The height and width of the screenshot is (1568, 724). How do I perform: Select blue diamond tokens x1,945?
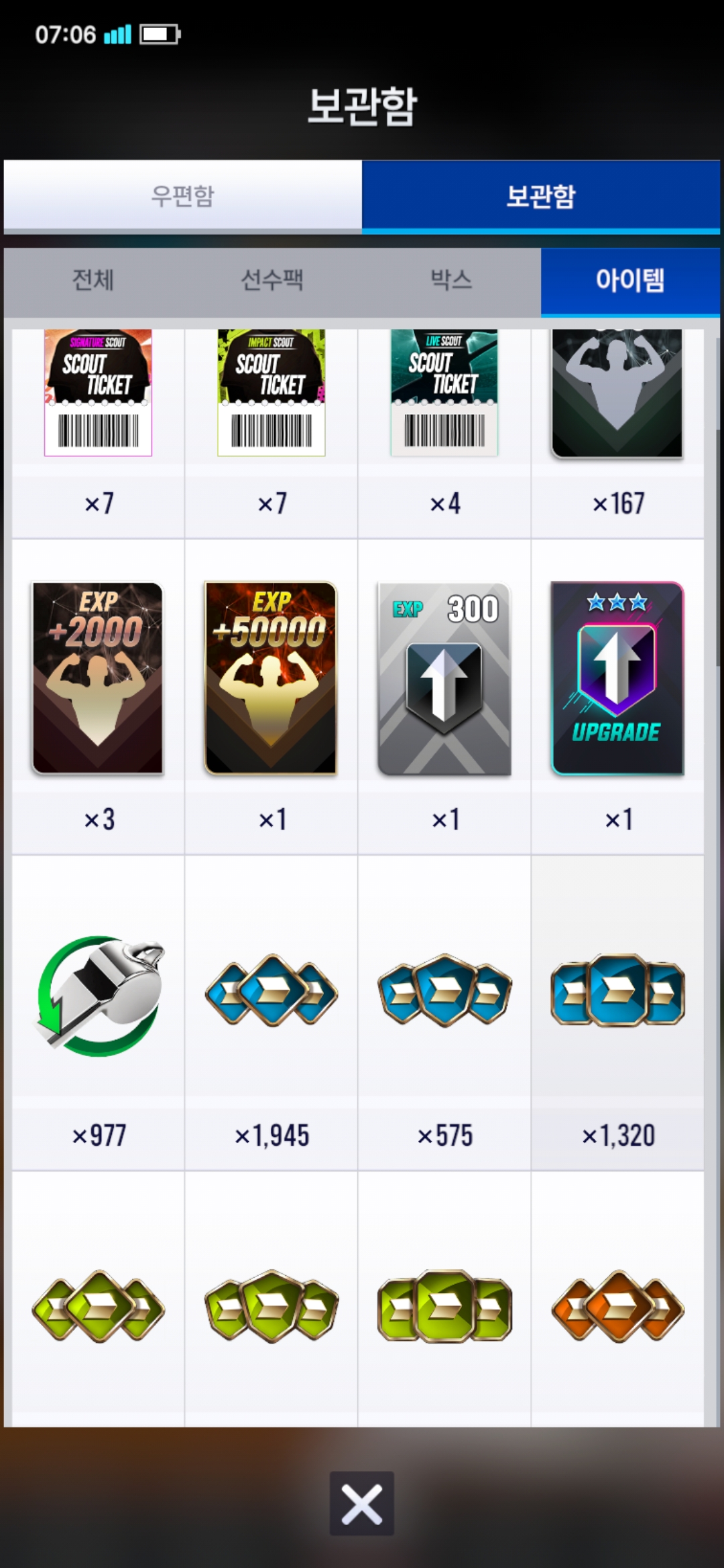[x=271, y=990]
